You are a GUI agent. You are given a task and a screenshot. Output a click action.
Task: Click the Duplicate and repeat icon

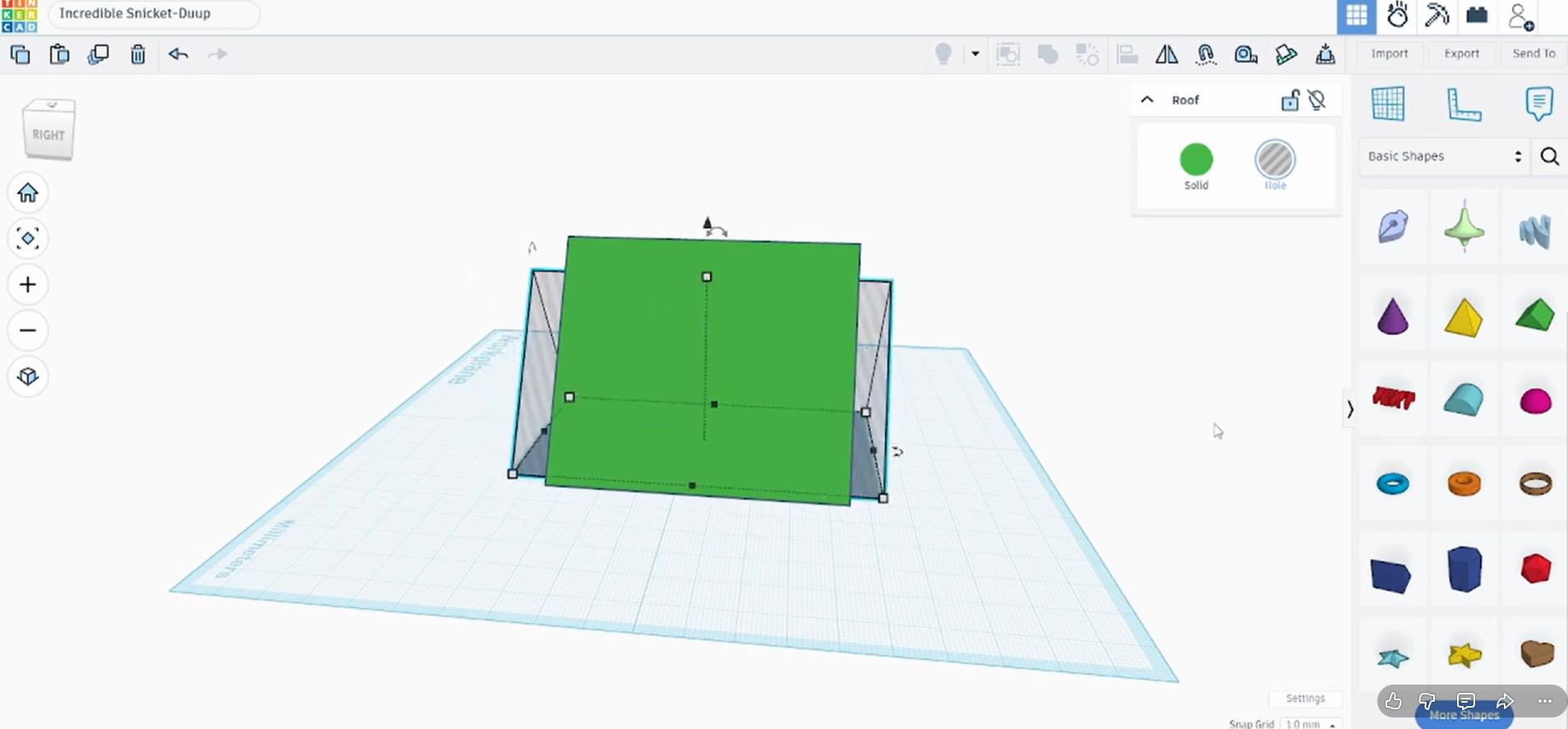click(x=99, y=54)
